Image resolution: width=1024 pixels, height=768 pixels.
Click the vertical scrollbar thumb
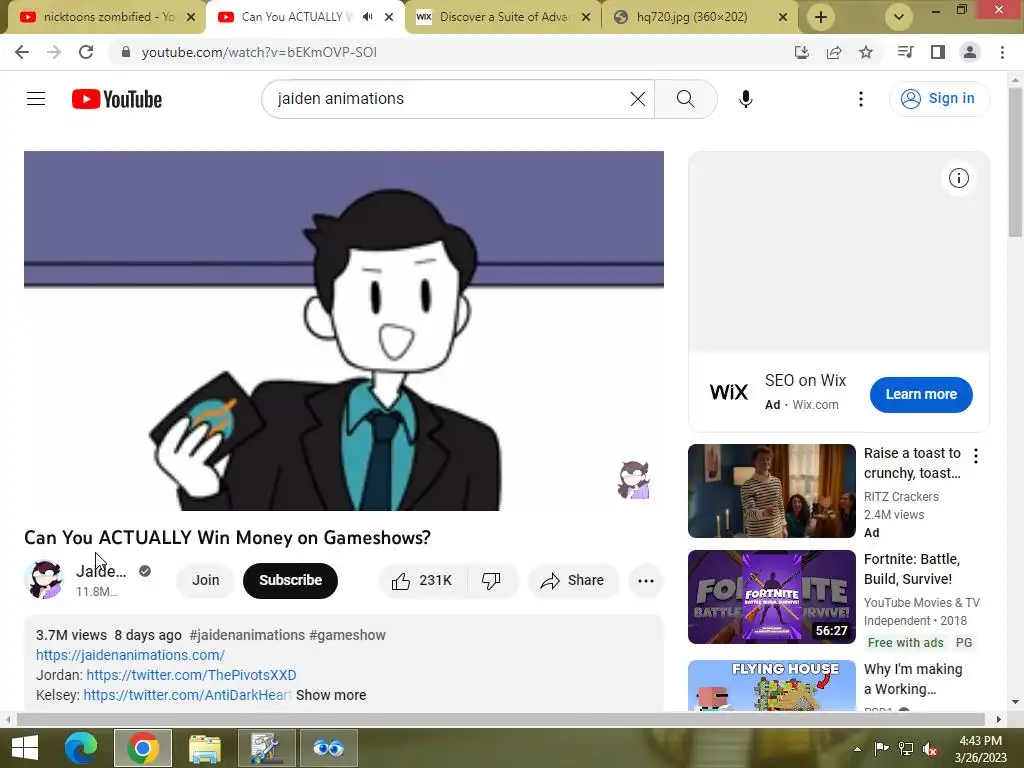point(1015,162)
